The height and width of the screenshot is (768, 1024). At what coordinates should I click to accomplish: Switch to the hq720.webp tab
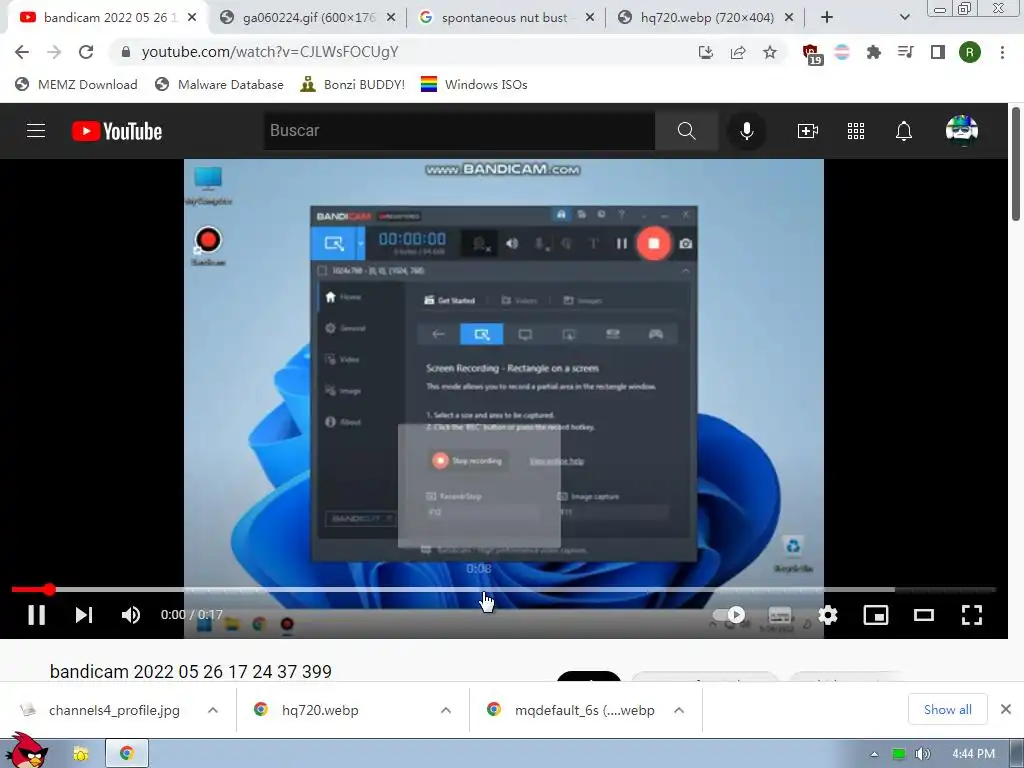point(707,18)
